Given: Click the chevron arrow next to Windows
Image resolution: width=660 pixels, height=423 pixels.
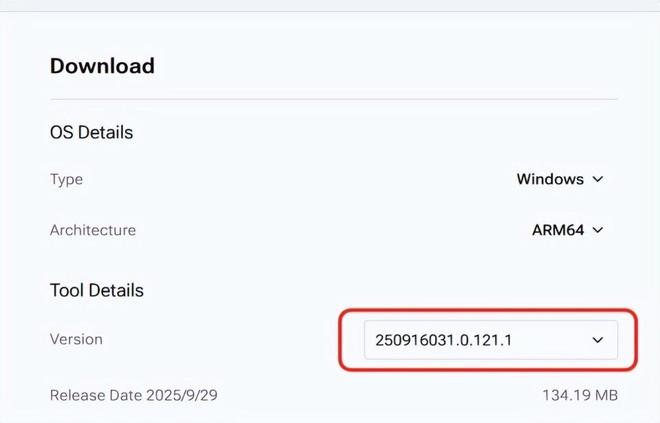Looking at the screenshot, I should tap(598, 180).
